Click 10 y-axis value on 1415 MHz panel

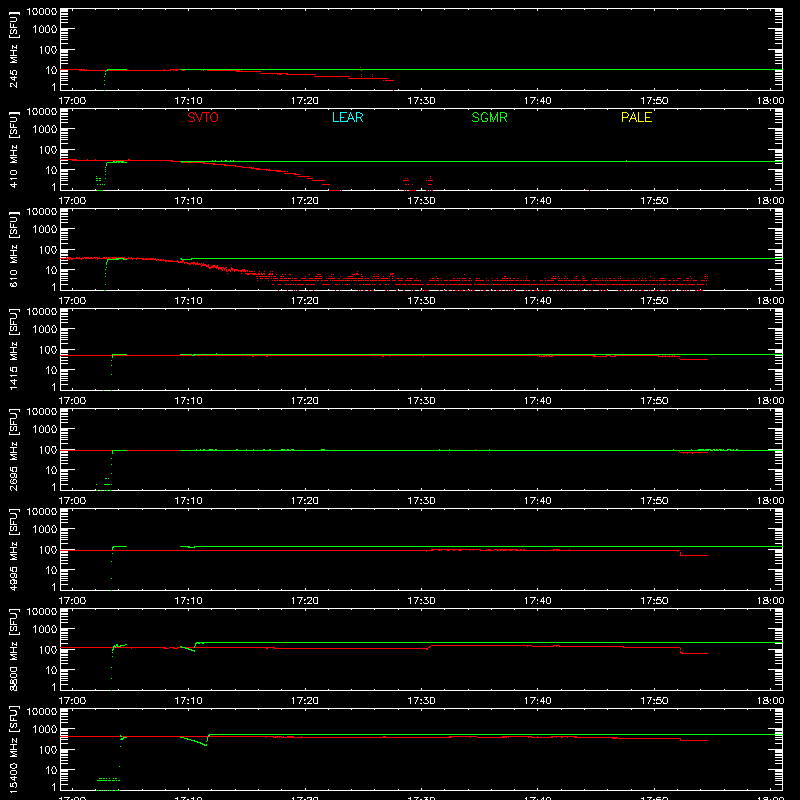point(51,370)
